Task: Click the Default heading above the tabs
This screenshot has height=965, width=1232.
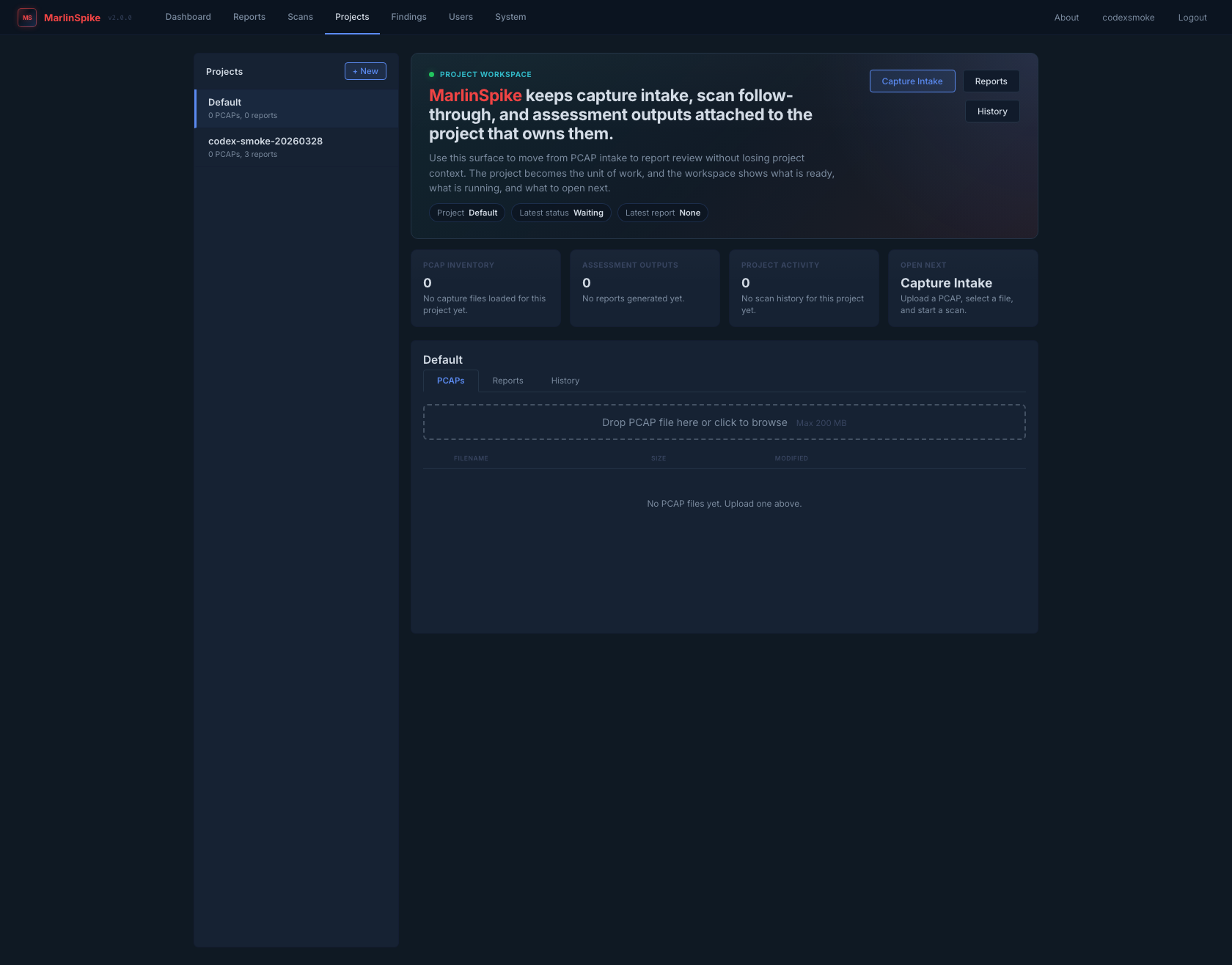Action: pos(443,360)
